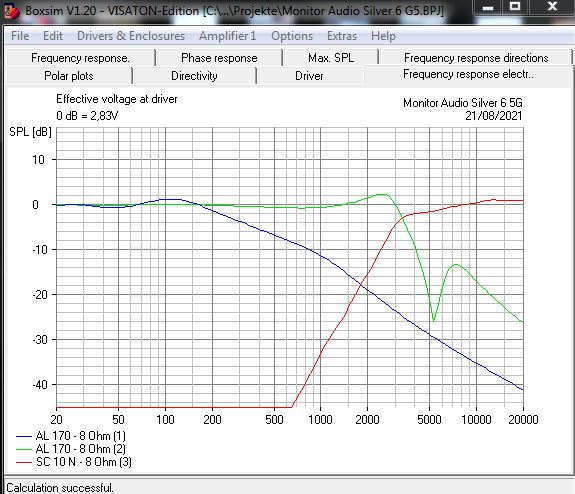Click the 'Monitor Audio Silver 6 5G' project label
This screenshot has width=575, height=494.
pos(463,103)
